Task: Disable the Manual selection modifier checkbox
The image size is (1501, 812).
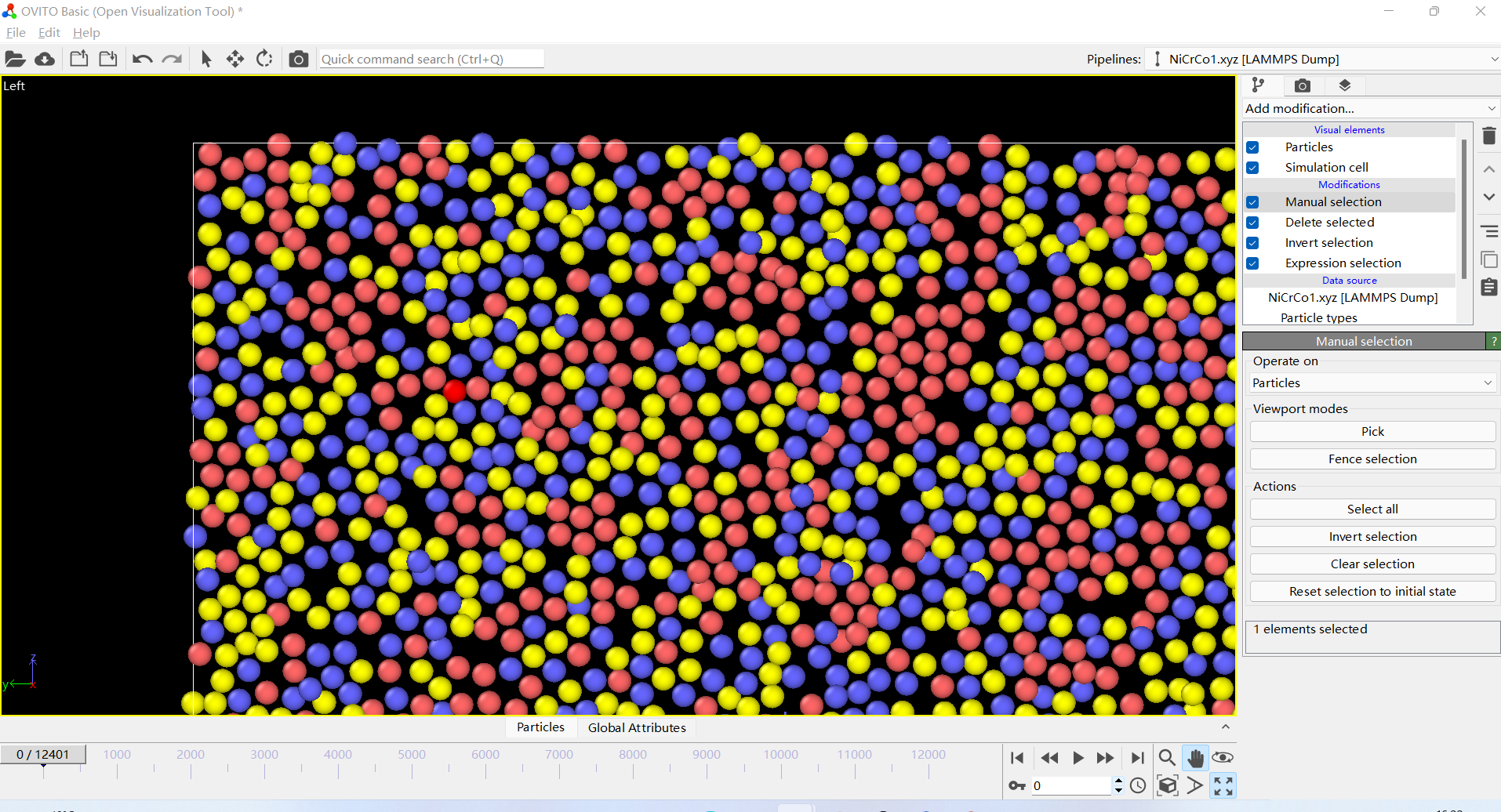Action: [x=1253, y=202]
